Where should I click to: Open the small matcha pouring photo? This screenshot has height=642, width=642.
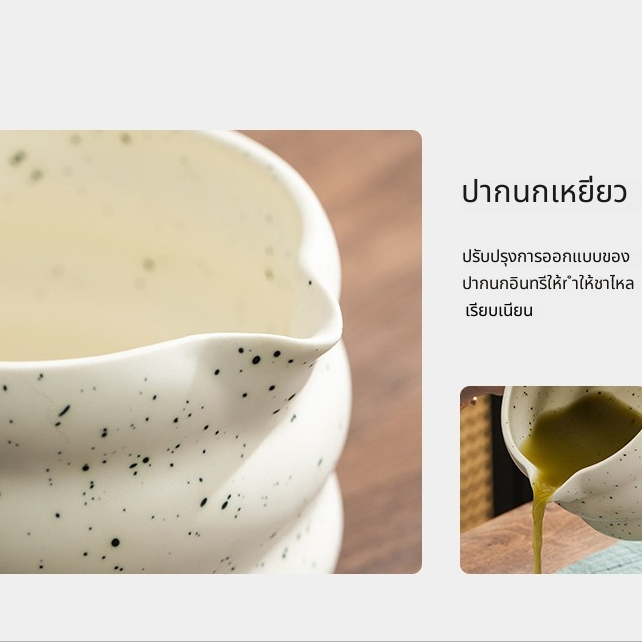pos(551,480)
